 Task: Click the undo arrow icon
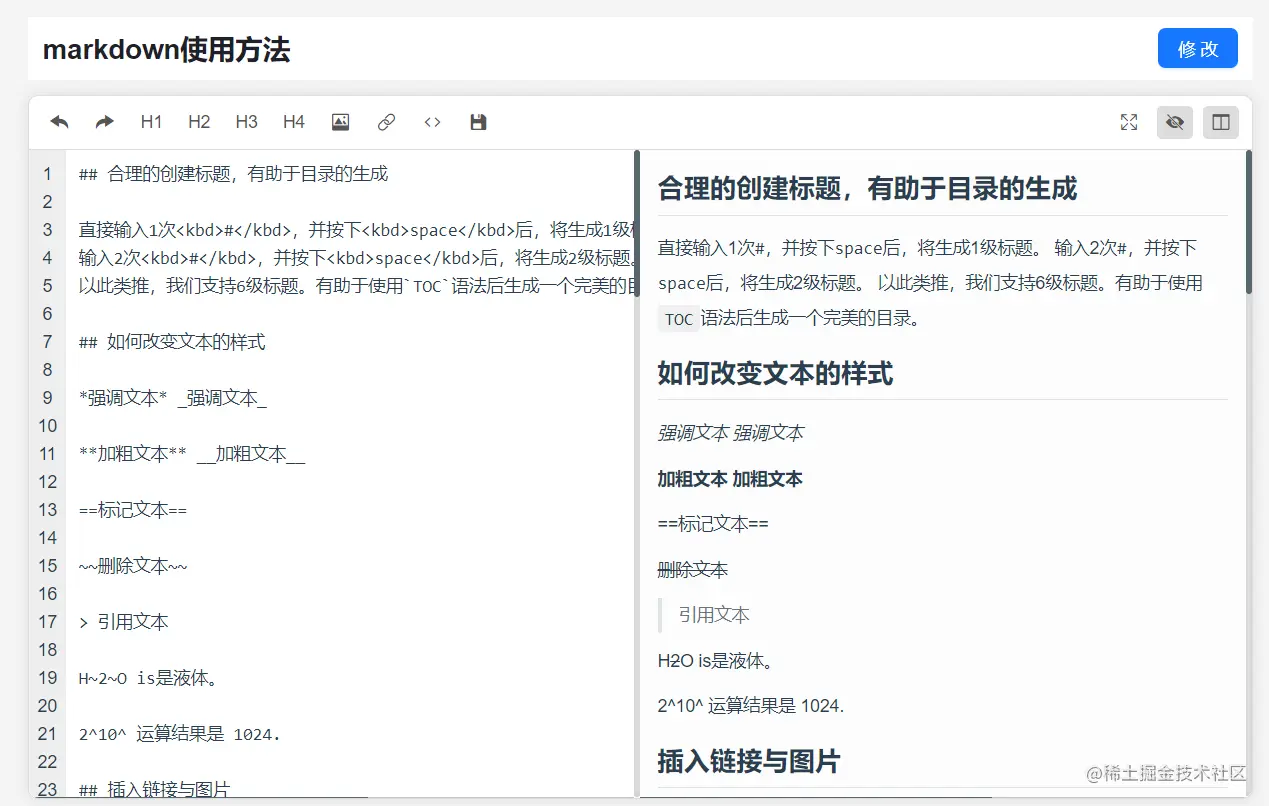[x=60, y=122]
